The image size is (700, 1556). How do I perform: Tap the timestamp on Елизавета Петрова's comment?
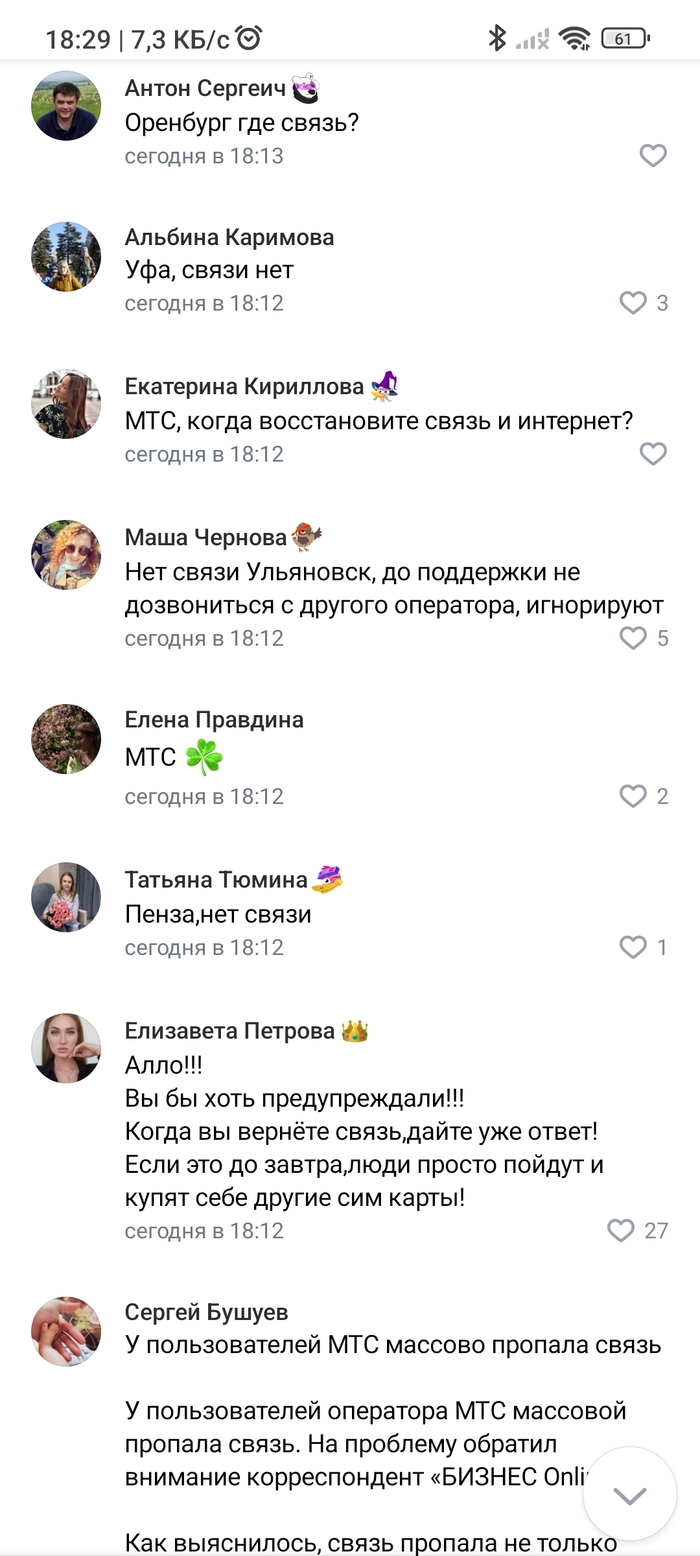click(204, 1230)
